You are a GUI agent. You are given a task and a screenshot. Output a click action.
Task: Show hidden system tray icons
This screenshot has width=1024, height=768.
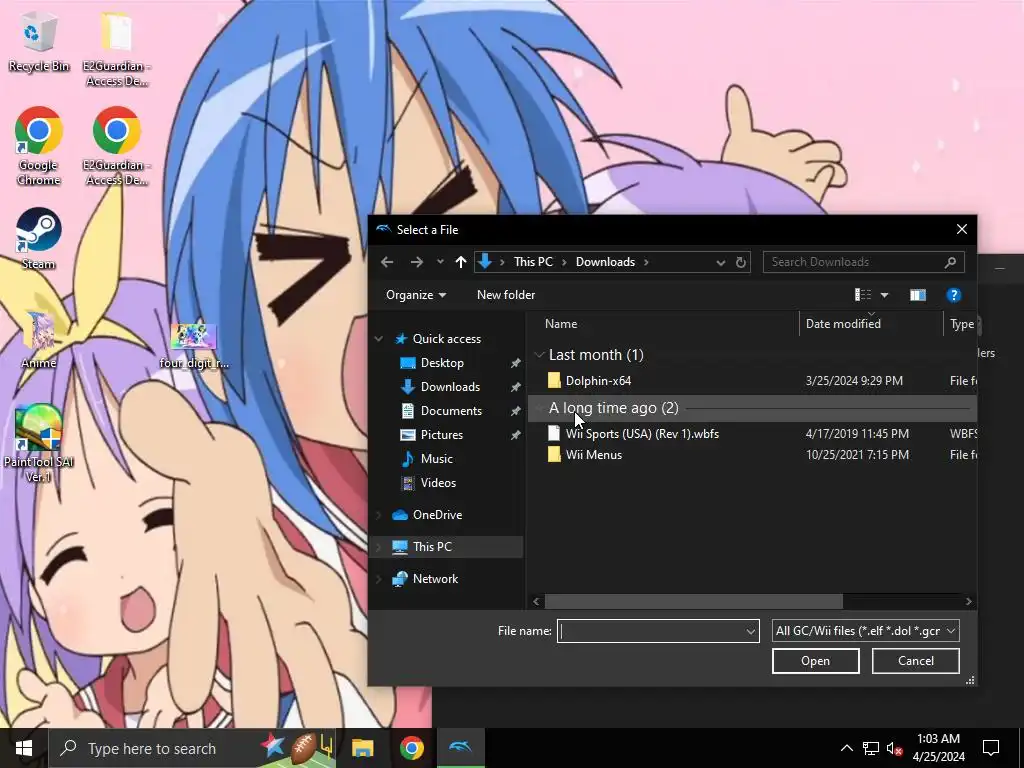click(846, 748)
